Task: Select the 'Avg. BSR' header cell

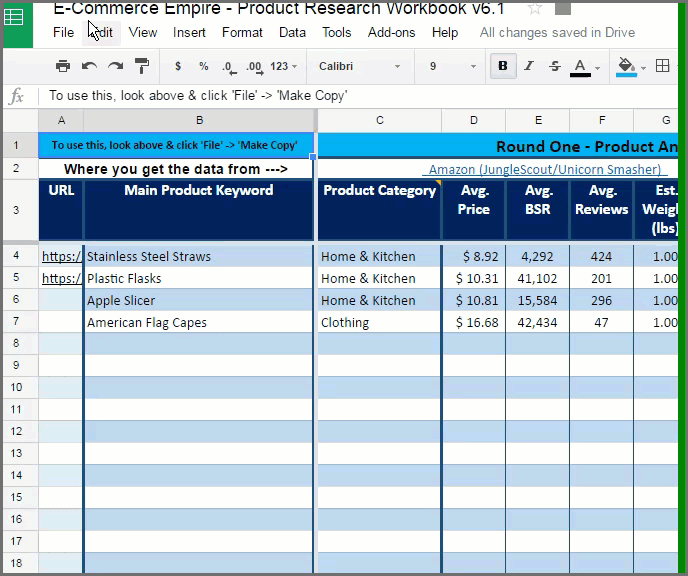Action: coord(538,210)
